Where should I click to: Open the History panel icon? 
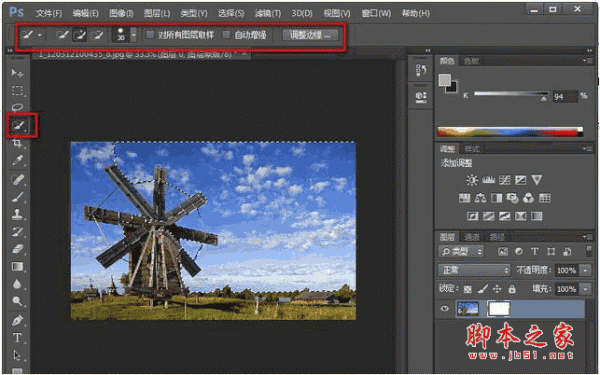pos(421,70)
